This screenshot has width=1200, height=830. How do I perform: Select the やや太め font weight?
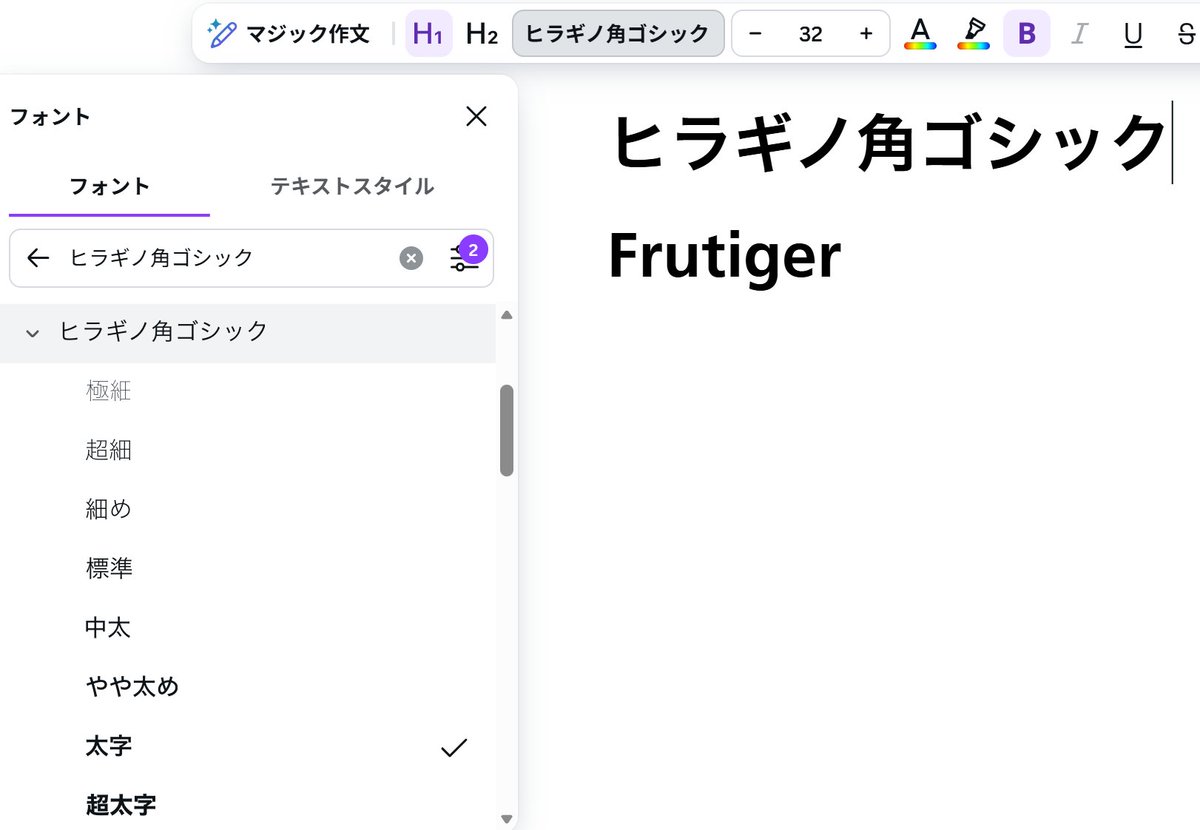click(247, 687)
